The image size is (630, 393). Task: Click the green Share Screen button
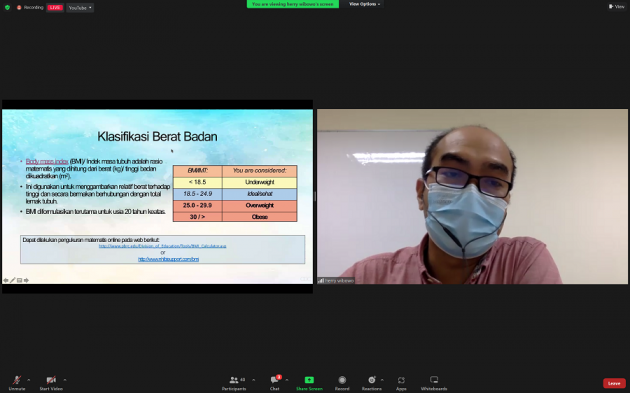click(x=309, y=383)
